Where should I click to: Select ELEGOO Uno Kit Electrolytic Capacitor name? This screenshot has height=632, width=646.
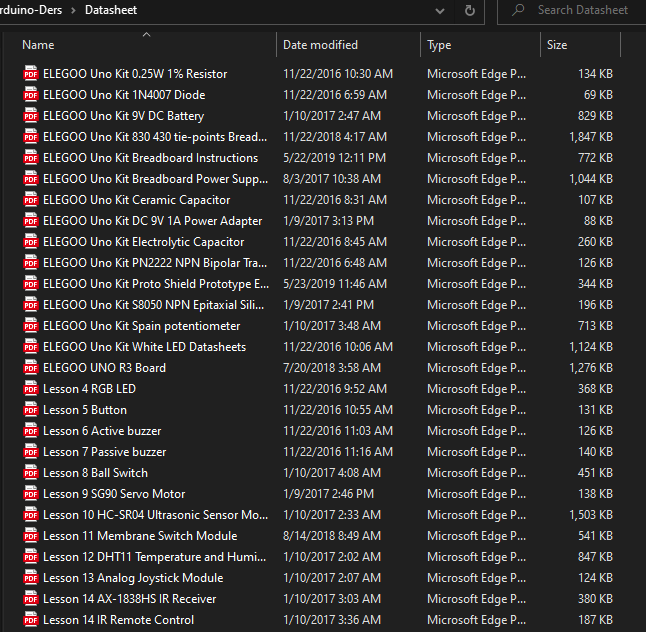143,242
